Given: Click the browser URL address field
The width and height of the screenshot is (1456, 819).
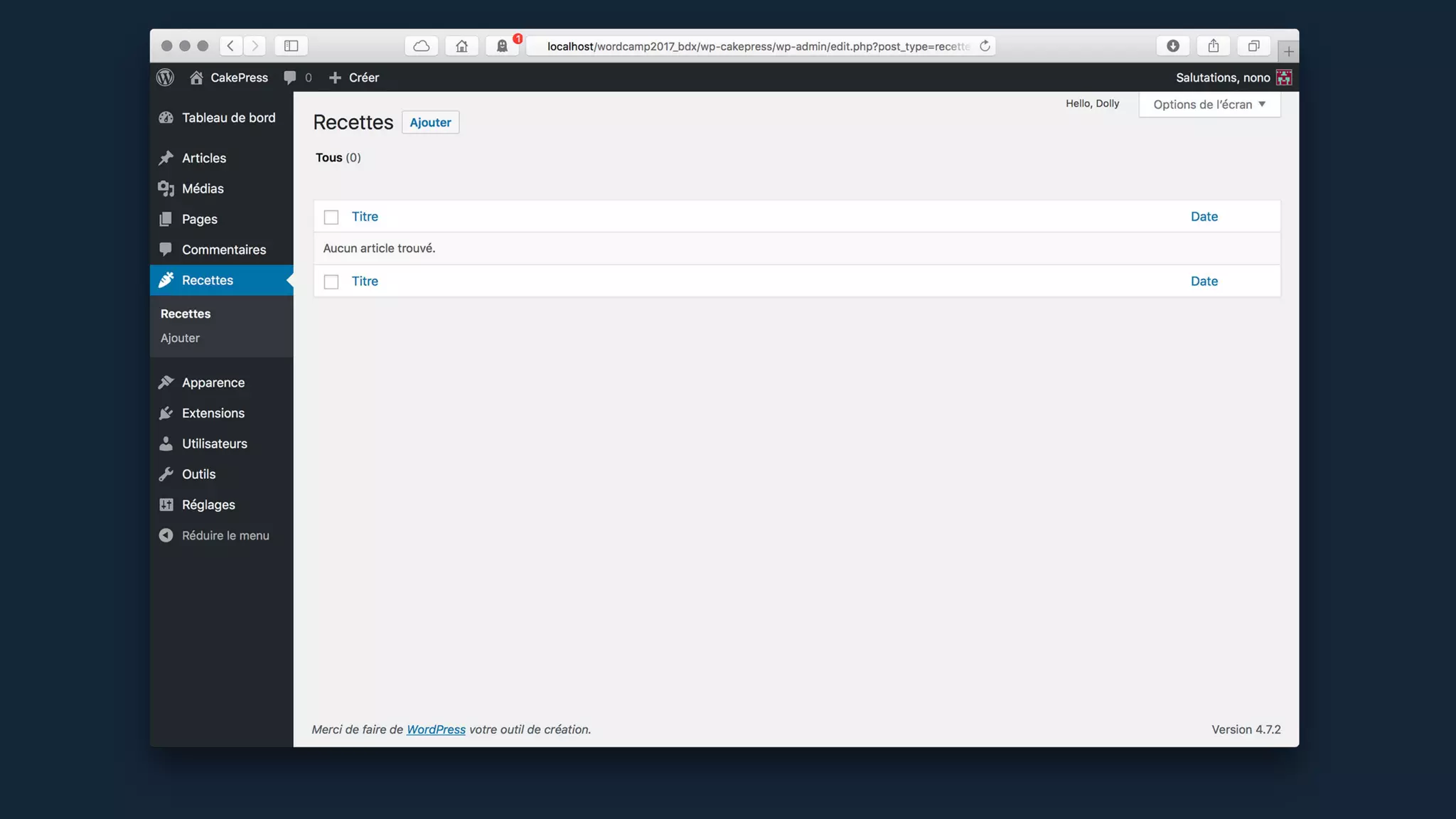Looking at the screenshot, I should click(758, 46).
